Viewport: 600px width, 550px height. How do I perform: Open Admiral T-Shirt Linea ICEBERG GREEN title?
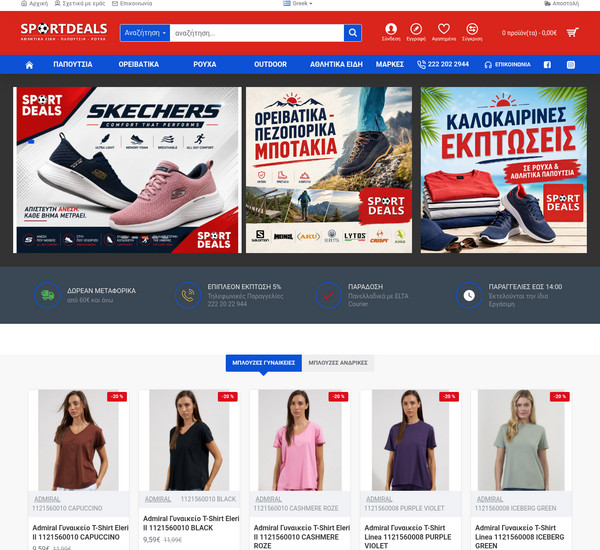tap(519, 537)
